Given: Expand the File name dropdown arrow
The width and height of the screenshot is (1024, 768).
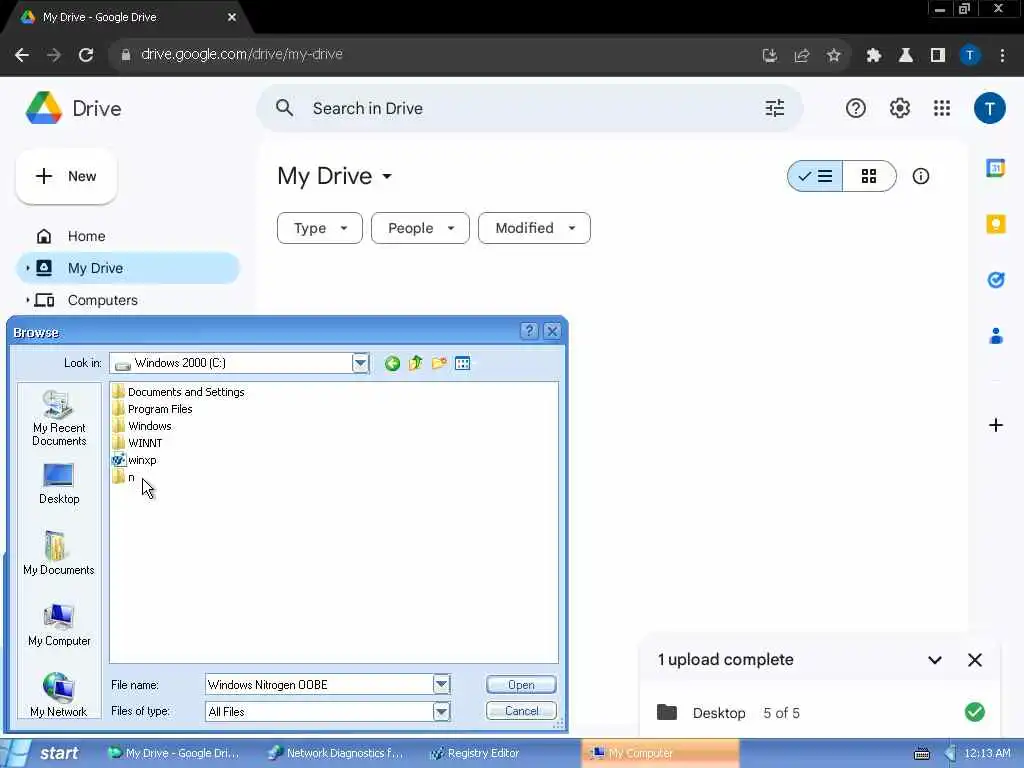Looking at the screenshot, I should pos(441,684).
